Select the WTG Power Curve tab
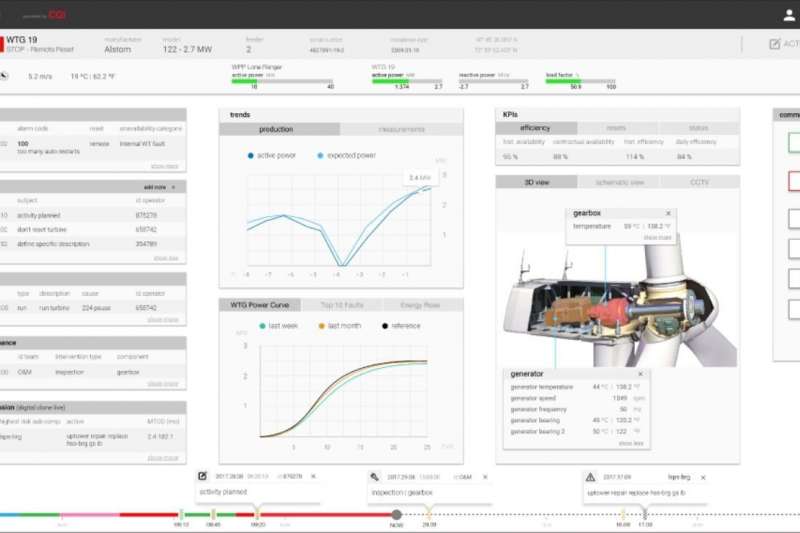Screen dimensions: 800x533 click(x=260, y=305)
